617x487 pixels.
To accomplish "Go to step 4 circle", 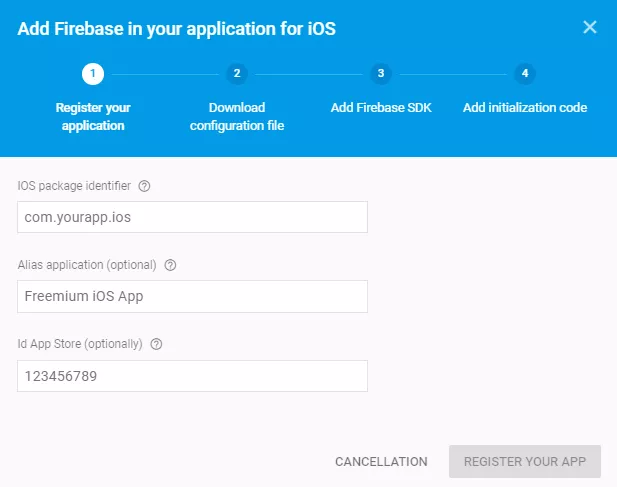I will tap(525, 74).
